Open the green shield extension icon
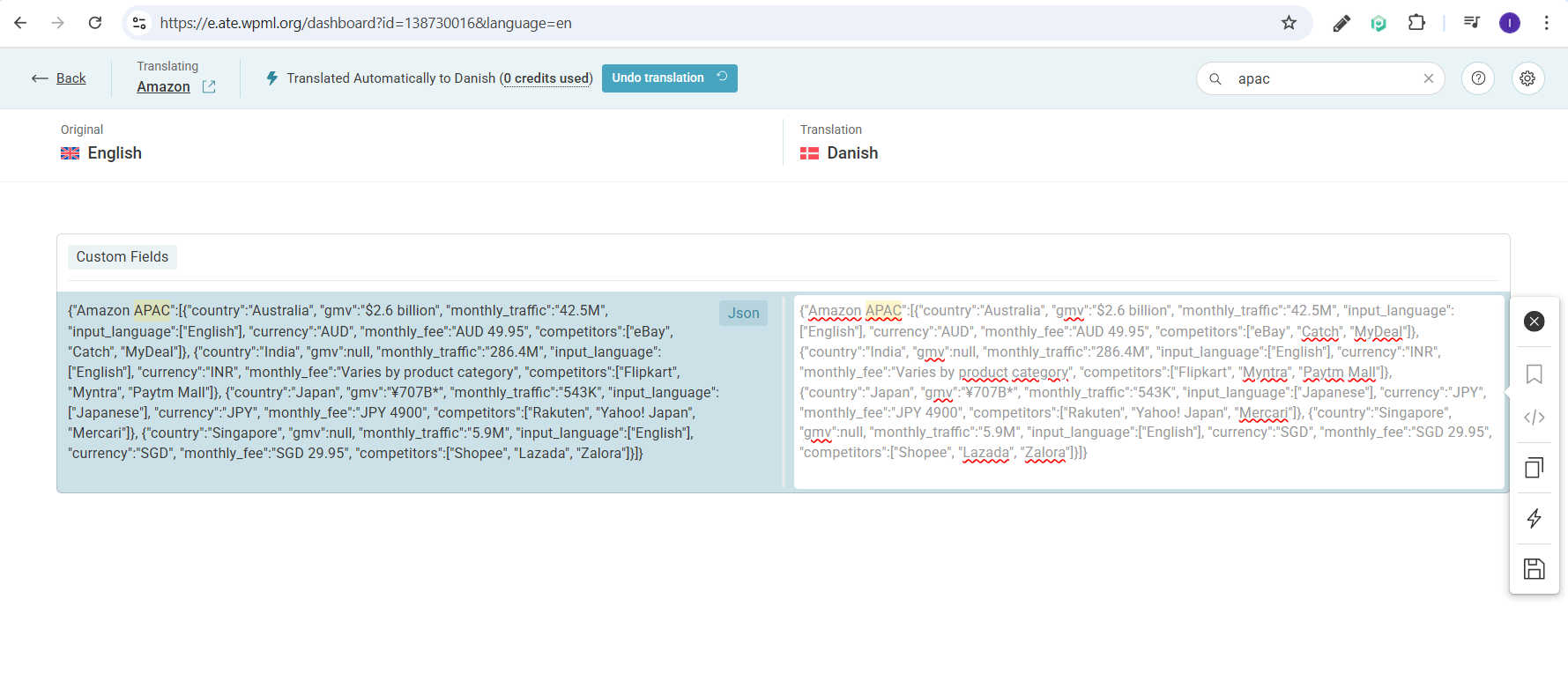1568x688 pixels. point(1379,23)
